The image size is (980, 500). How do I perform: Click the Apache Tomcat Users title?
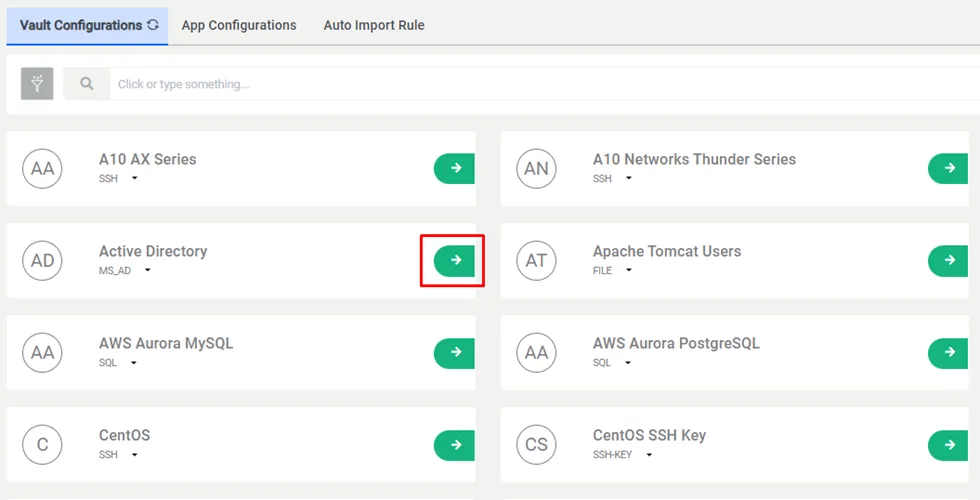[x=667, y=251]
